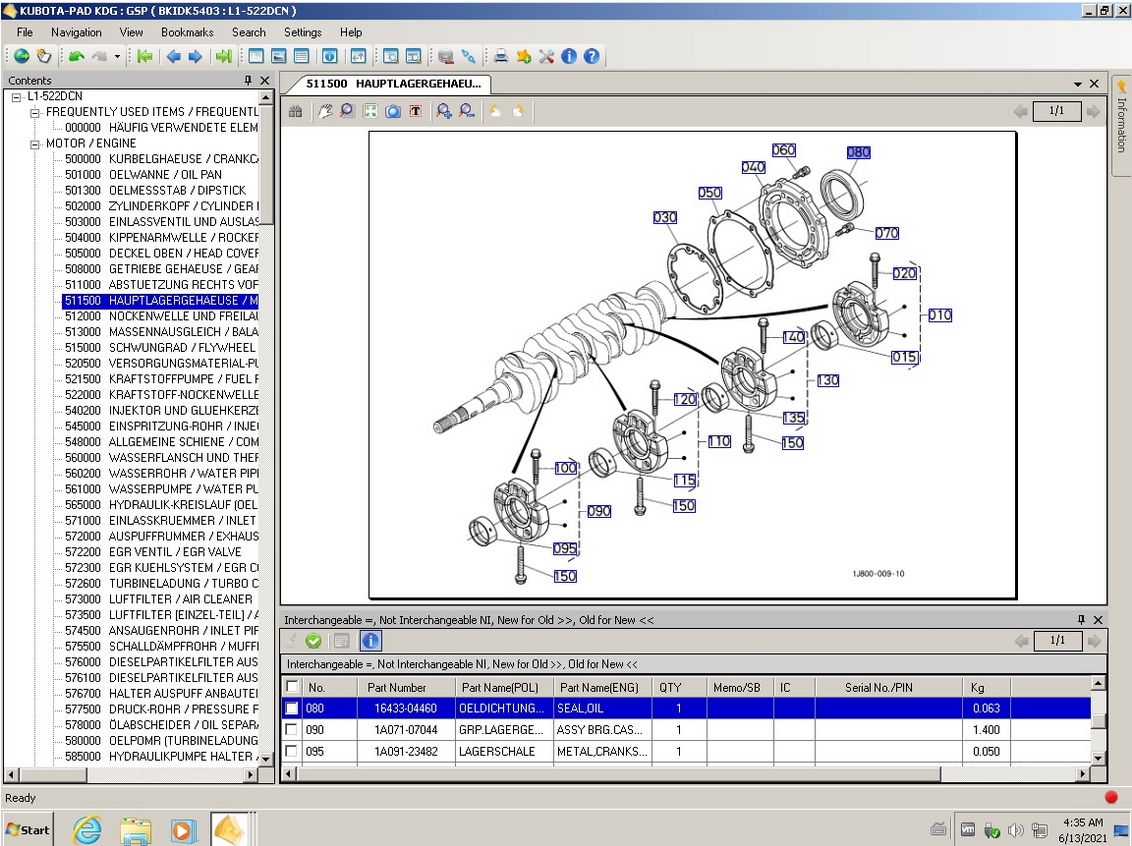Add bookmark using the star plus icon
1132x846 pixels.
(524, 56)
